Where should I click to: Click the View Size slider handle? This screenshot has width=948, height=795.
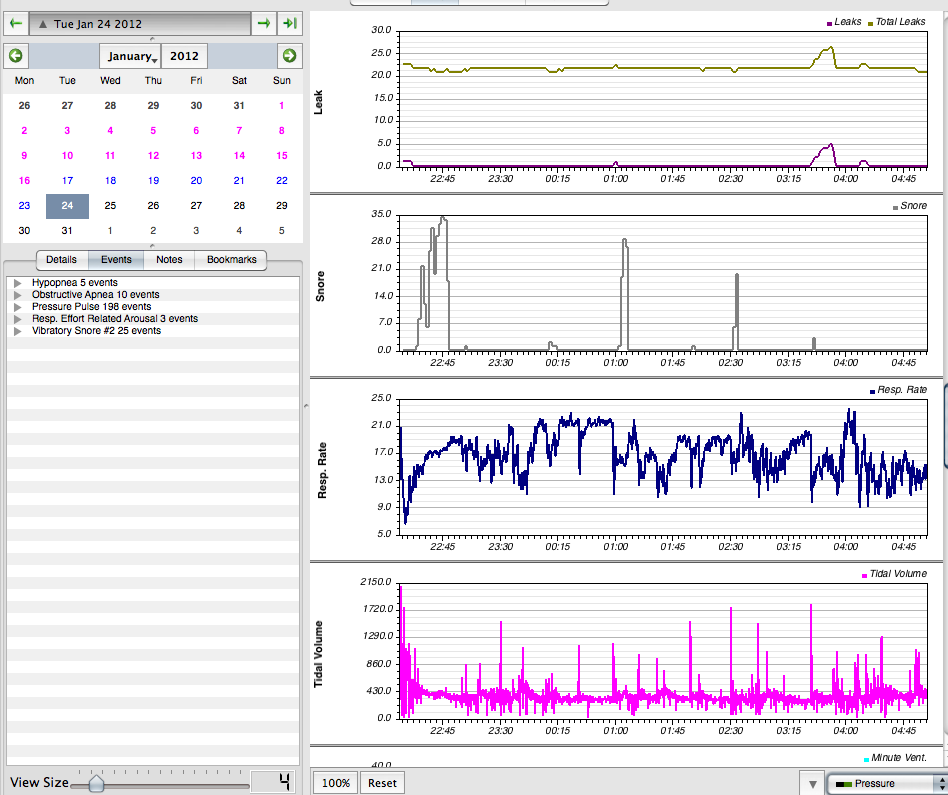[96, 783]
